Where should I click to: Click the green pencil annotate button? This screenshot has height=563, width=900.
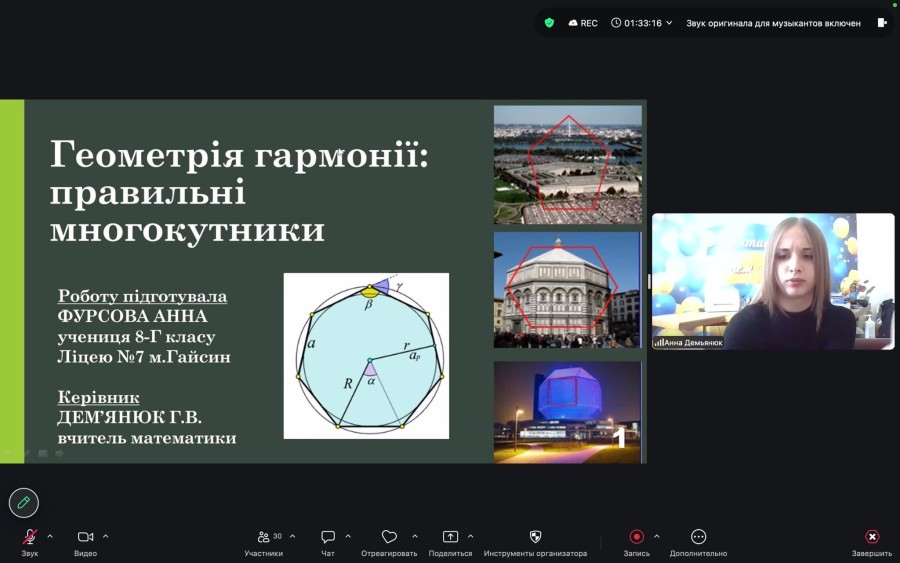point(24,503)
